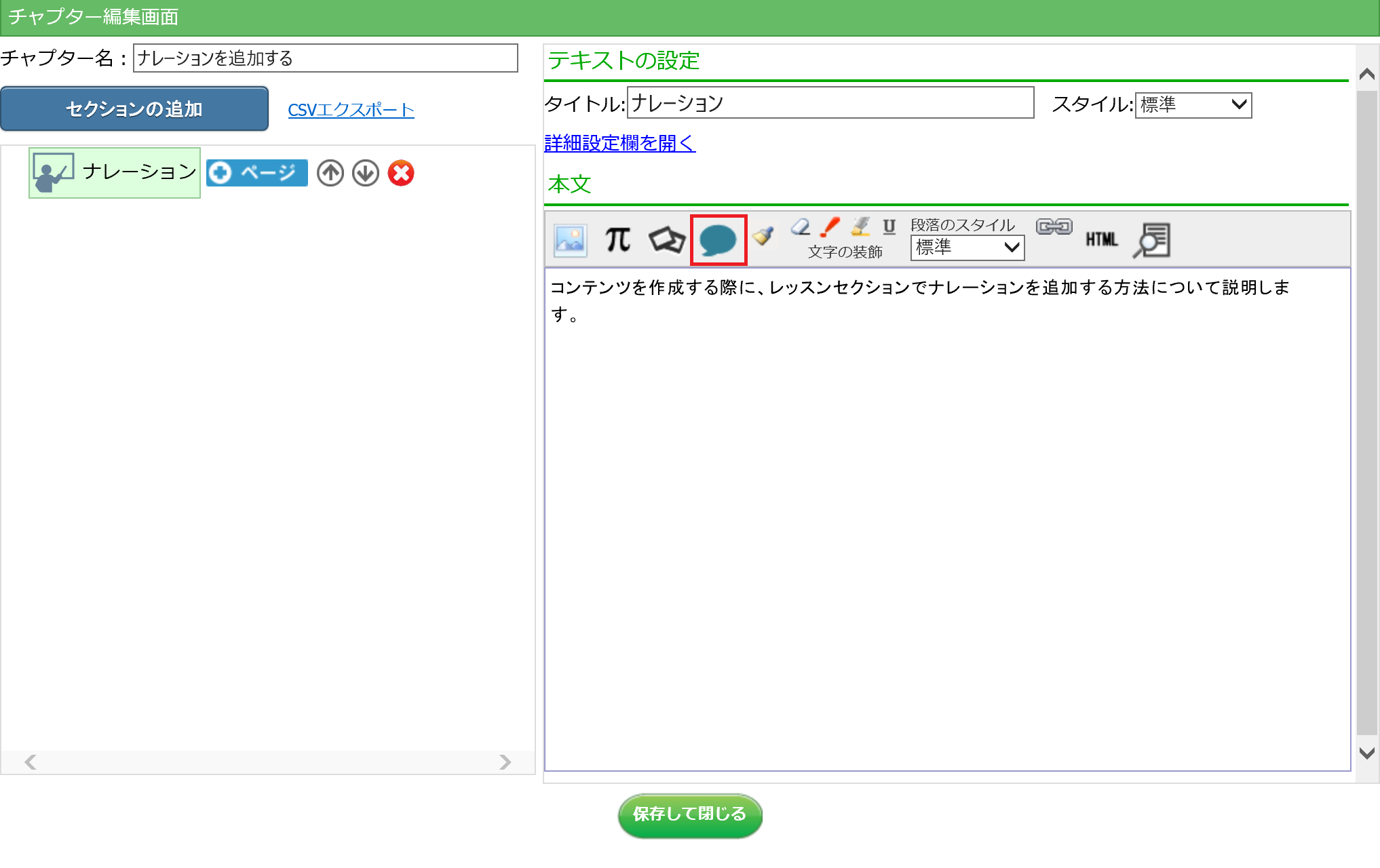Click the チャプター名 input field
This screenshot has height=868, width=1380.
click(x=325, y=58)
